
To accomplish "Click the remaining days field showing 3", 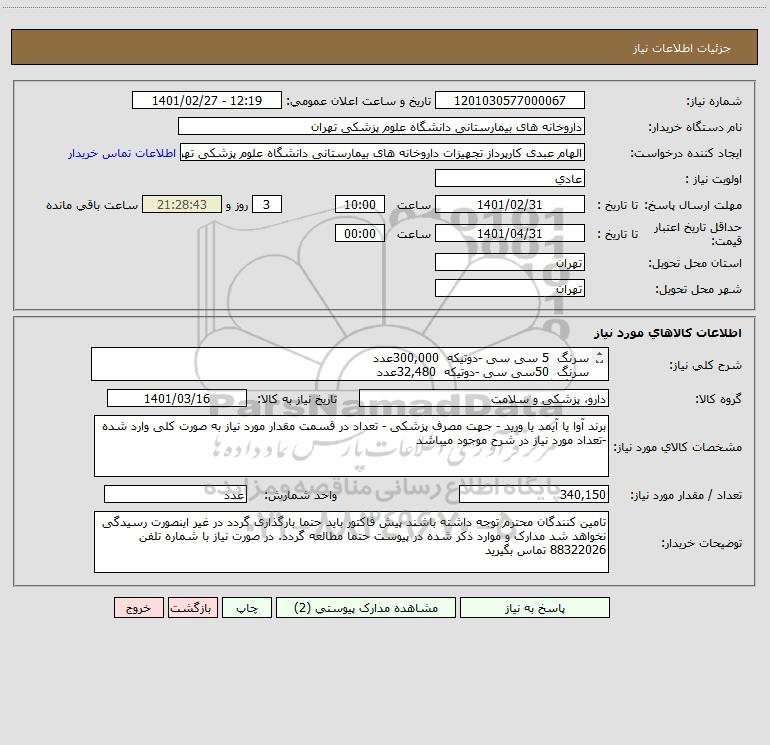I will 267,204.
